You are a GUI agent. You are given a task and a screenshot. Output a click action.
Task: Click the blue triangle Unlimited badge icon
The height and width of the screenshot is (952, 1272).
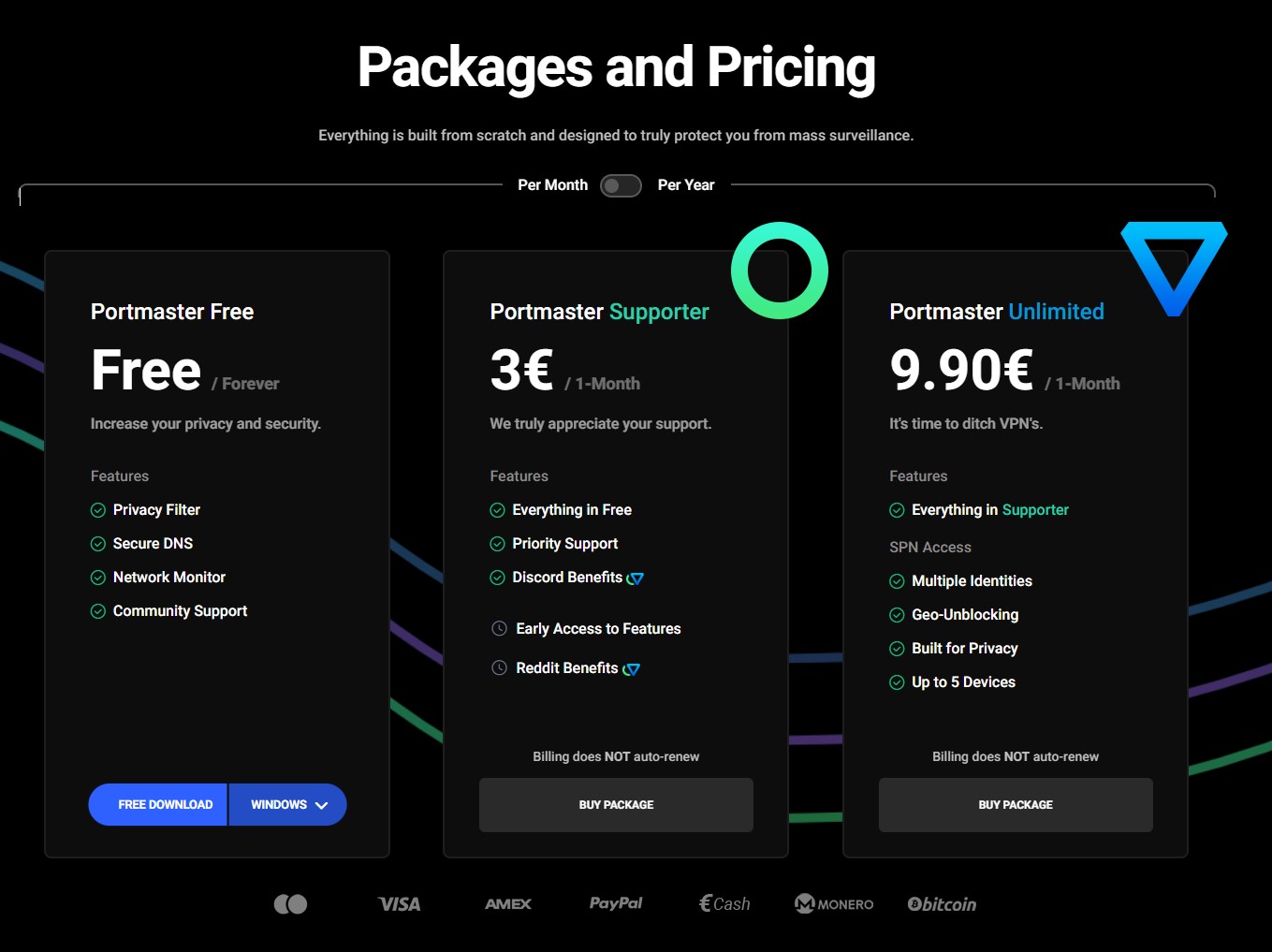[x=1174, y=262]
